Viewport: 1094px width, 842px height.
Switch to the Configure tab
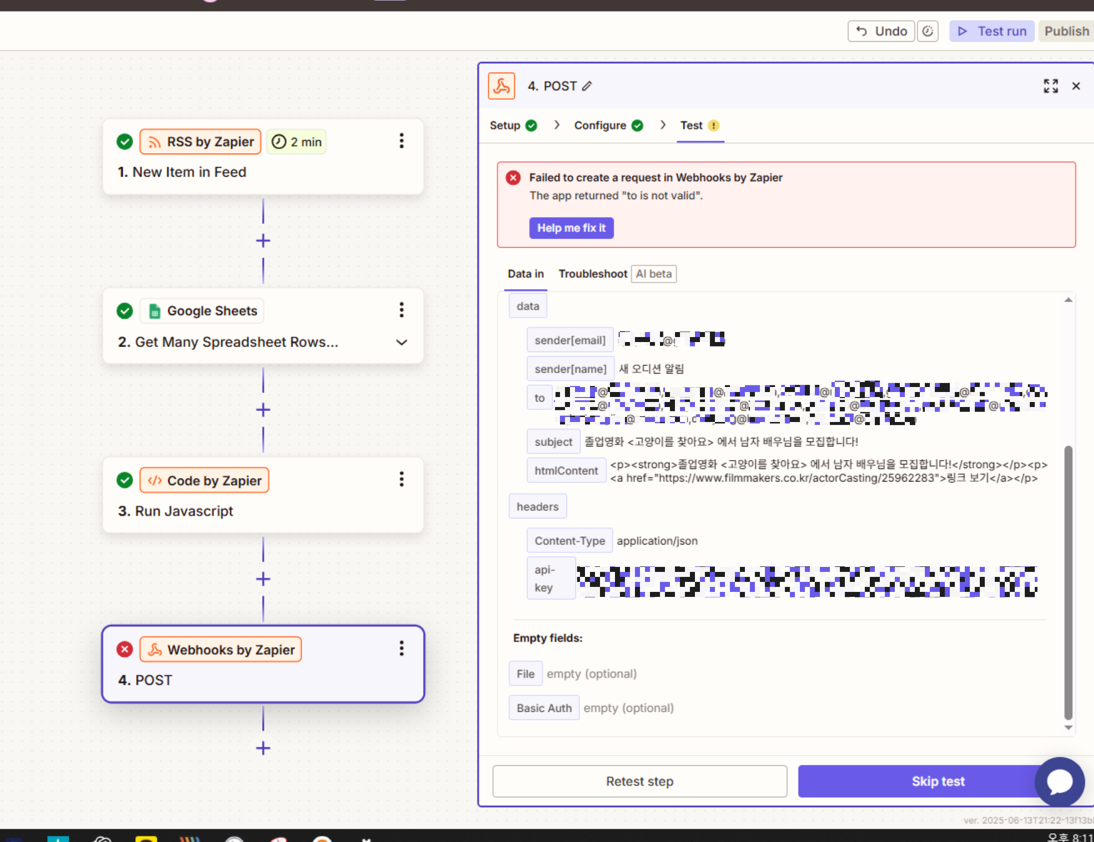pyautogui.click(x=608, y=126)
